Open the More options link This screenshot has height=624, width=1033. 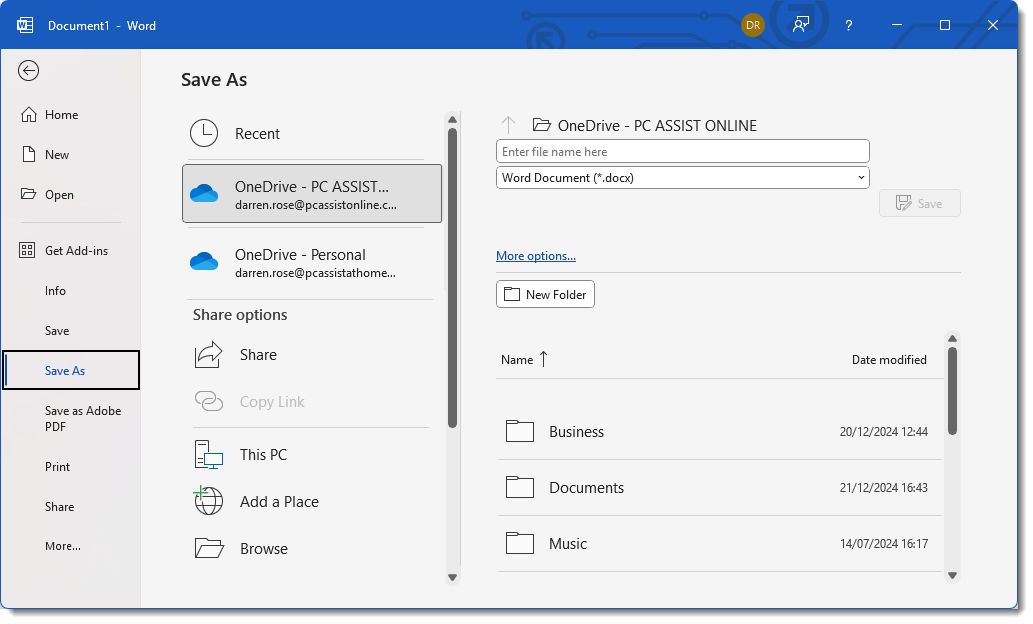click(x=536, y=256)
